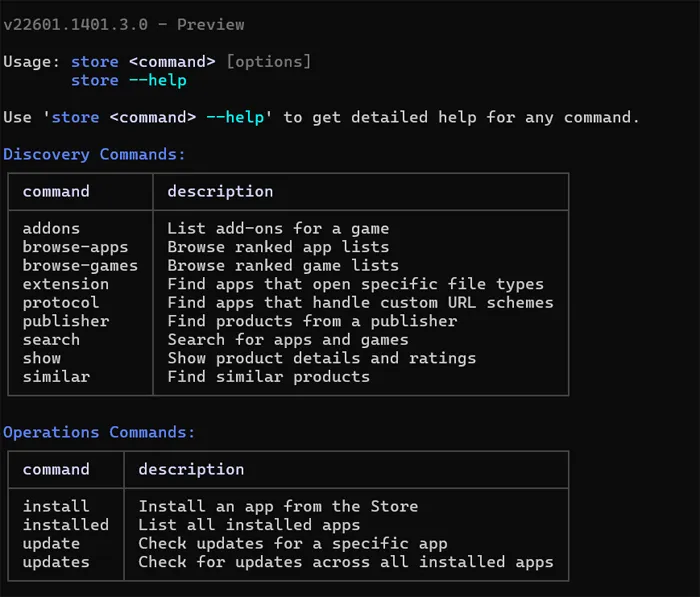Screen dimensions: 700x597
Task: Click the install command in Operations table
Action: pos(56,506)
